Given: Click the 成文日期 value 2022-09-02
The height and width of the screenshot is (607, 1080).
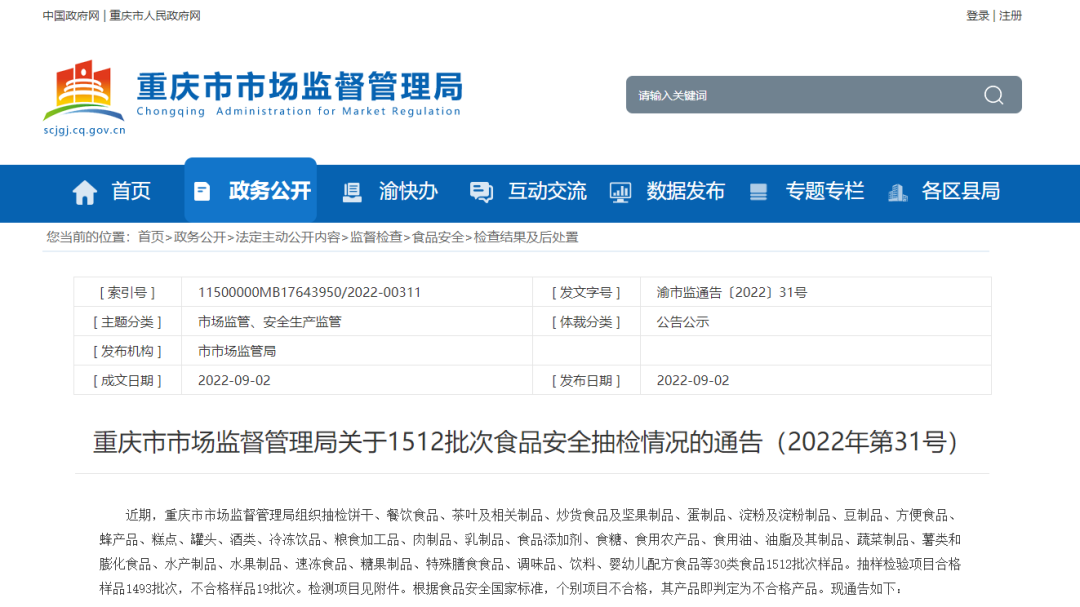Looking at the screenshot, I should point(234,380).
